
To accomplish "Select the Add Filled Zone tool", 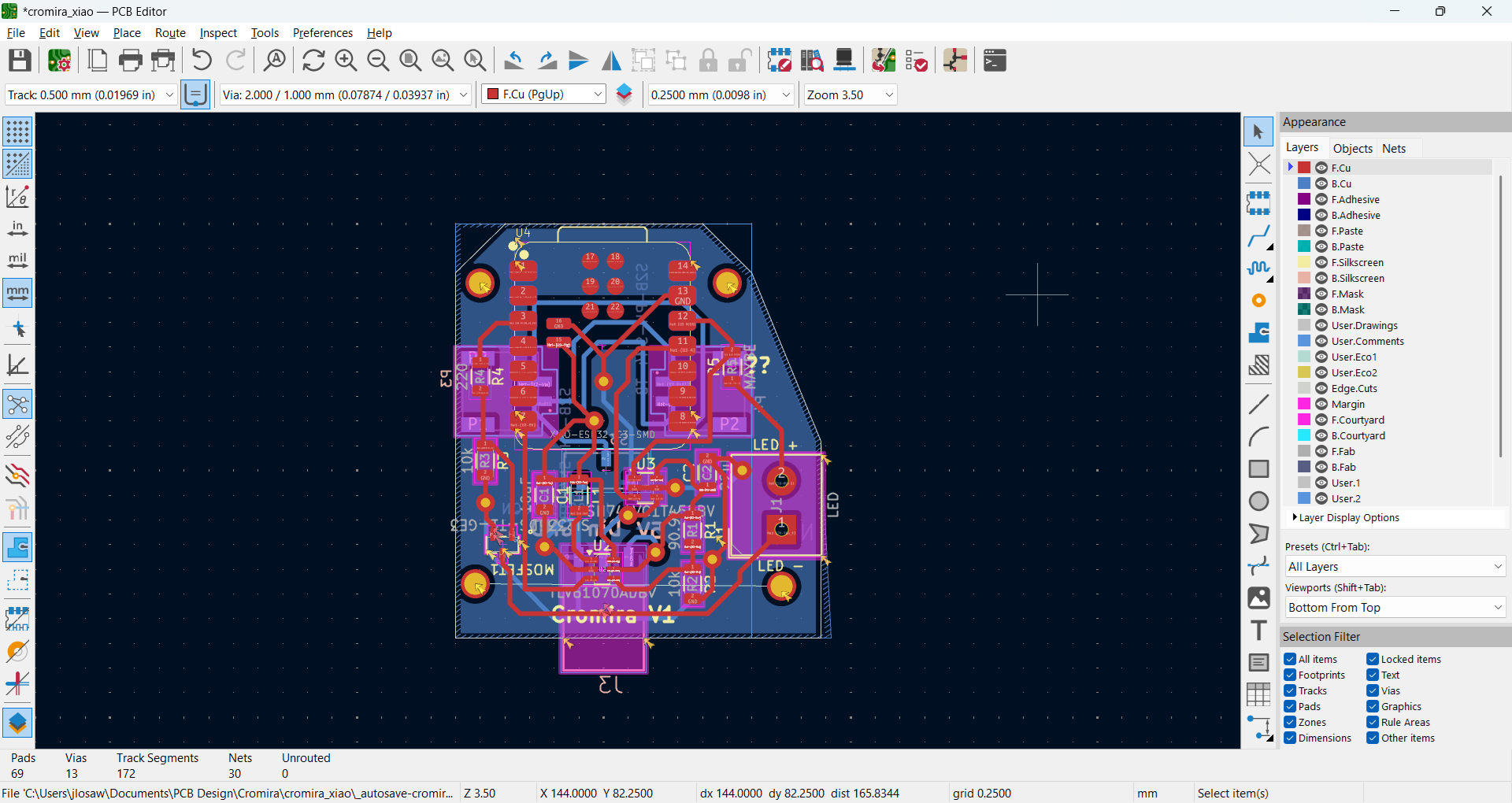I will (x=1258, y=333).
